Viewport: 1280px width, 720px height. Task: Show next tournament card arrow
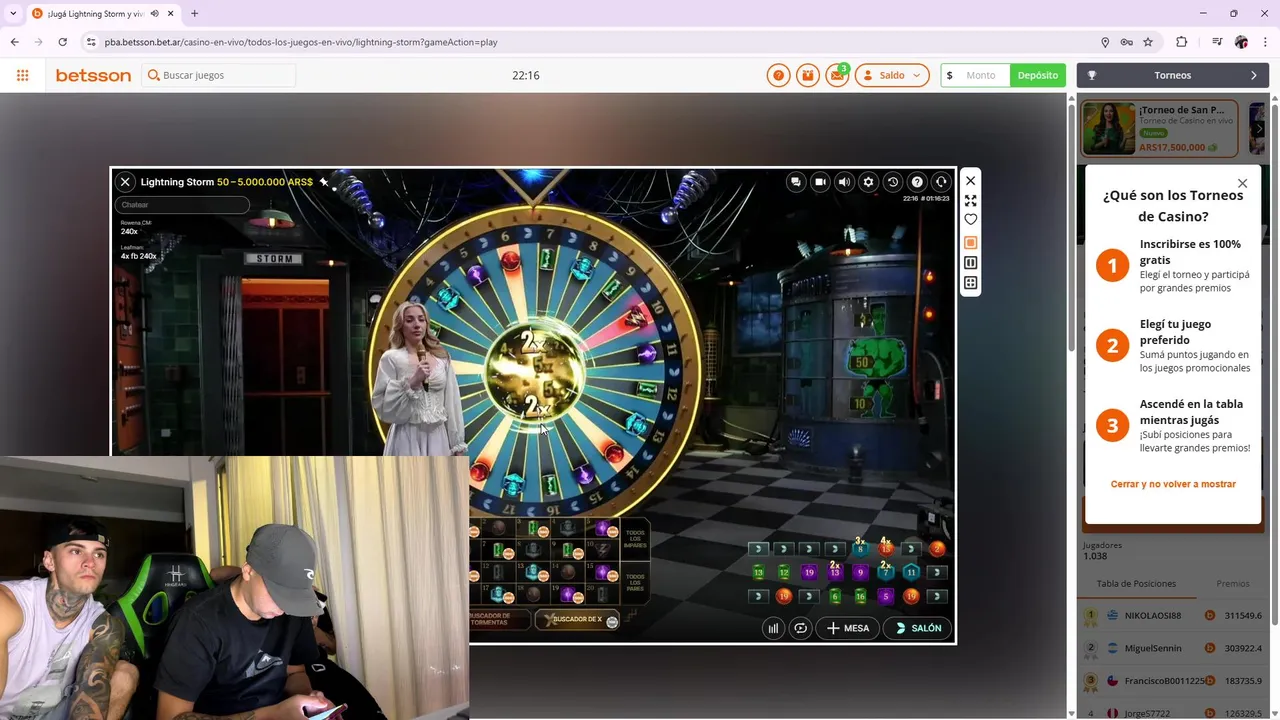(1259, 129)
